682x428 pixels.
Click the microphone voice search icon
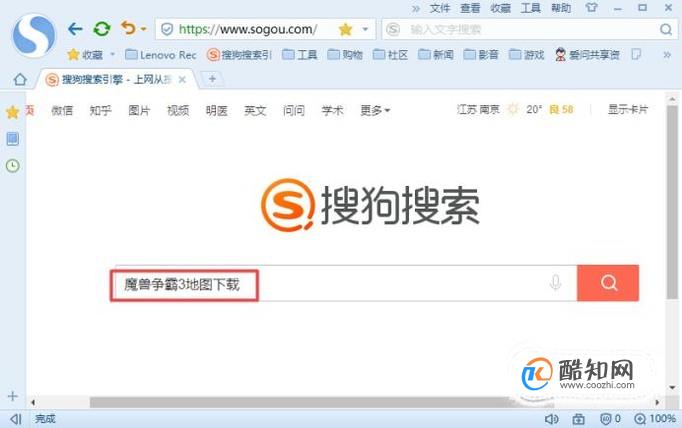[x=555, y=283]
